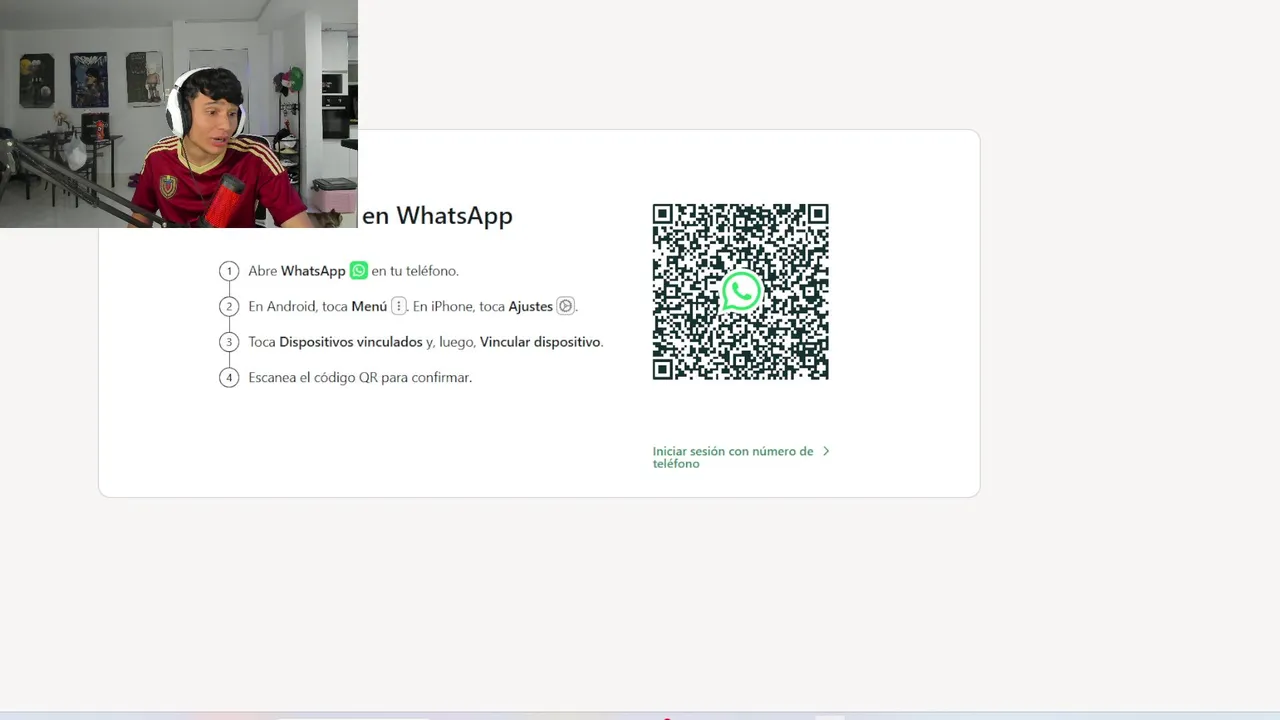Viewport: 1280px width, 720px height.
Task: Click the QR code image
Action: [x=741, y=292]
